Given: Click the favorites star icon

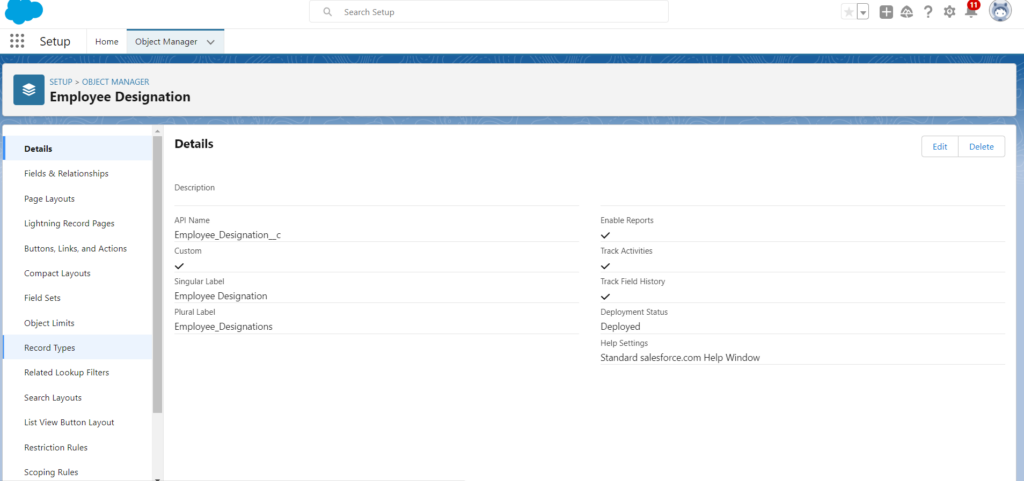Looking at the screenshot, I should [x=848, y=12].
